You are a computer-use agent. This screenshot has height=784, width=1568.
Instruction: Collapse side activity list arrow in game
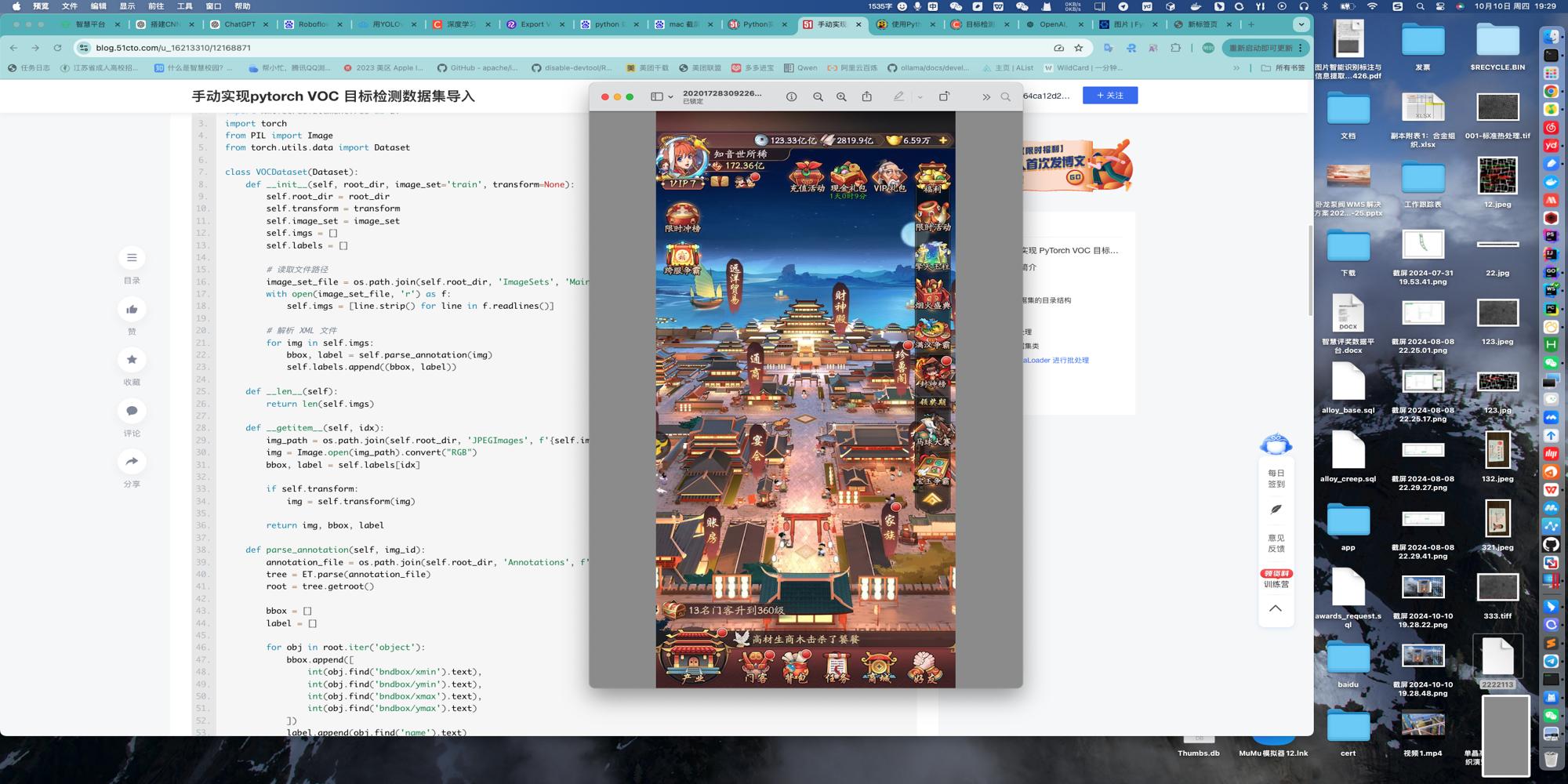932,499
